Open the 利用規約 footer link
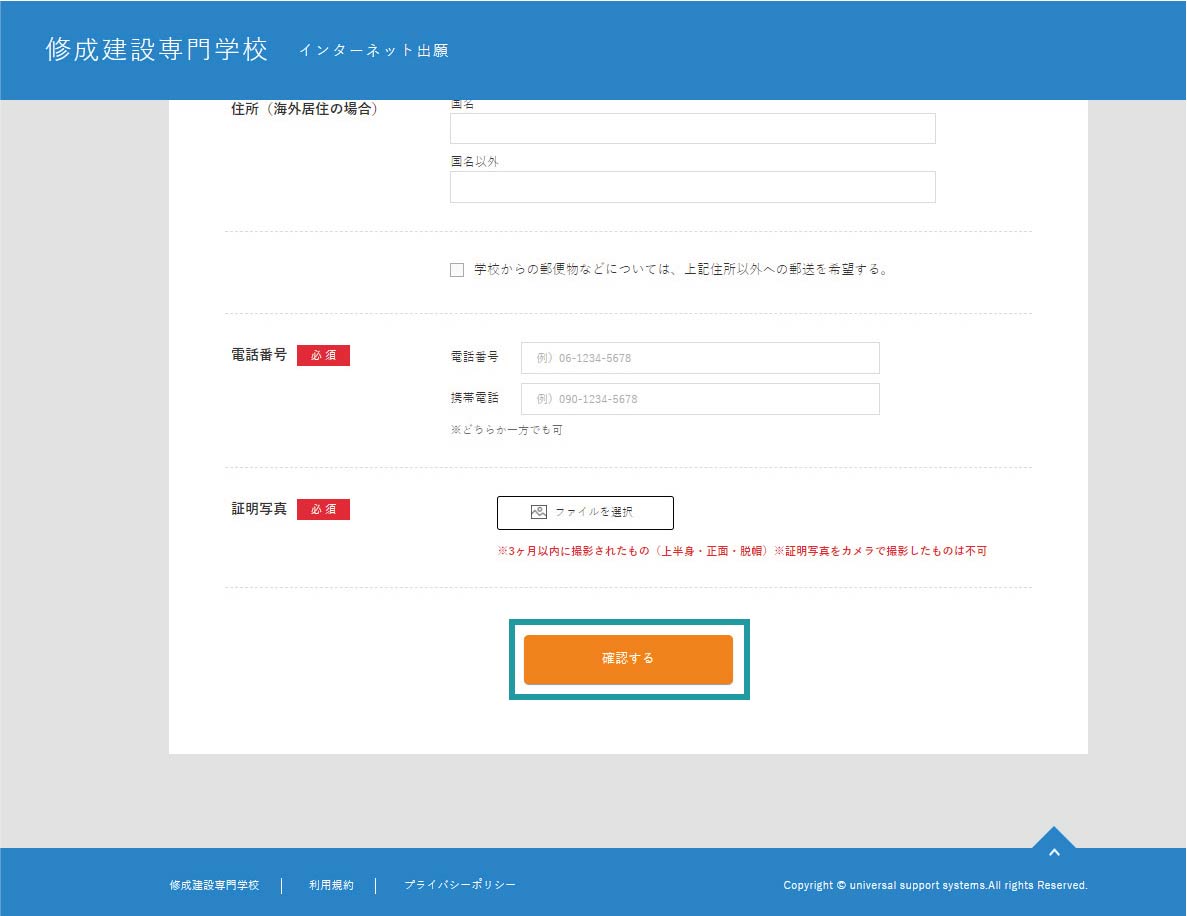The height and width of the screenshot is (916, 1187). 331,885
